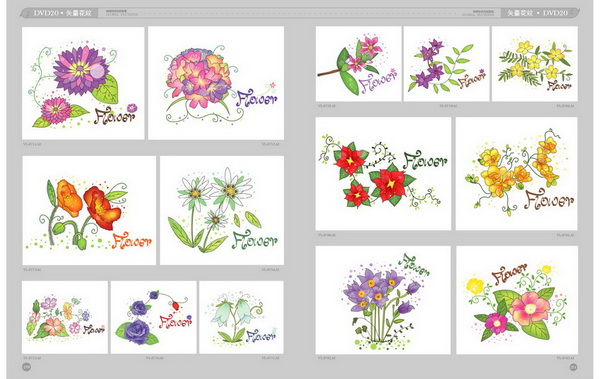Click the right page number circle at bottom

tap(574, 367)
